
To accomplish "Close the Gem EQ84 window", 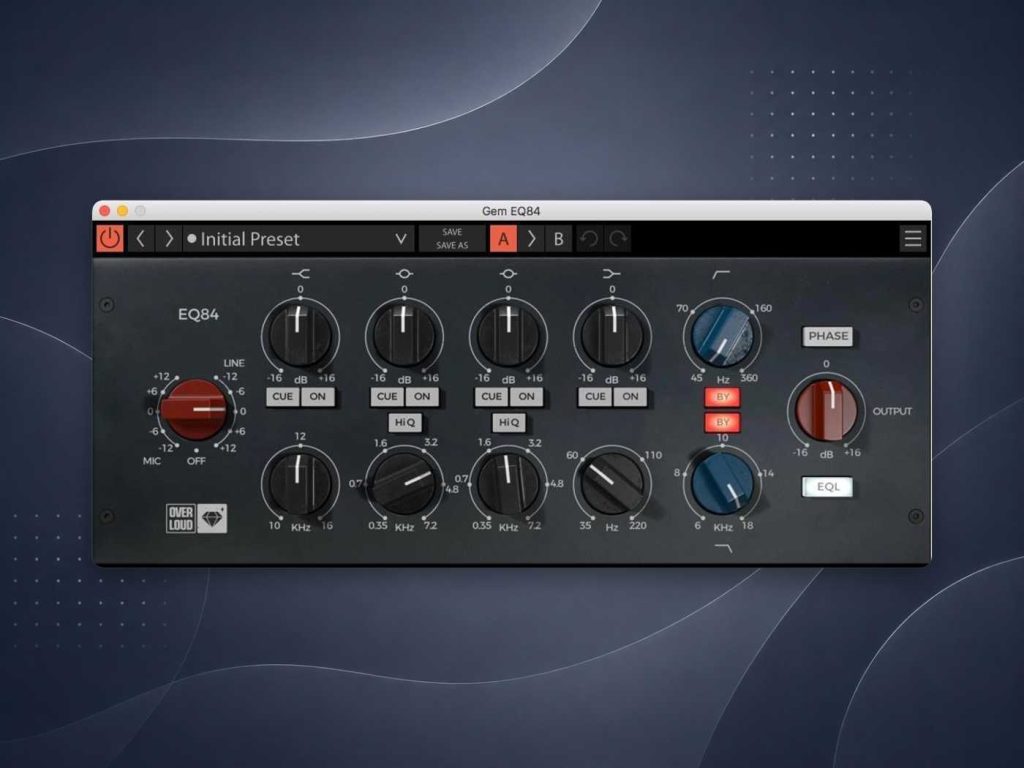I will tap(105, 211).
